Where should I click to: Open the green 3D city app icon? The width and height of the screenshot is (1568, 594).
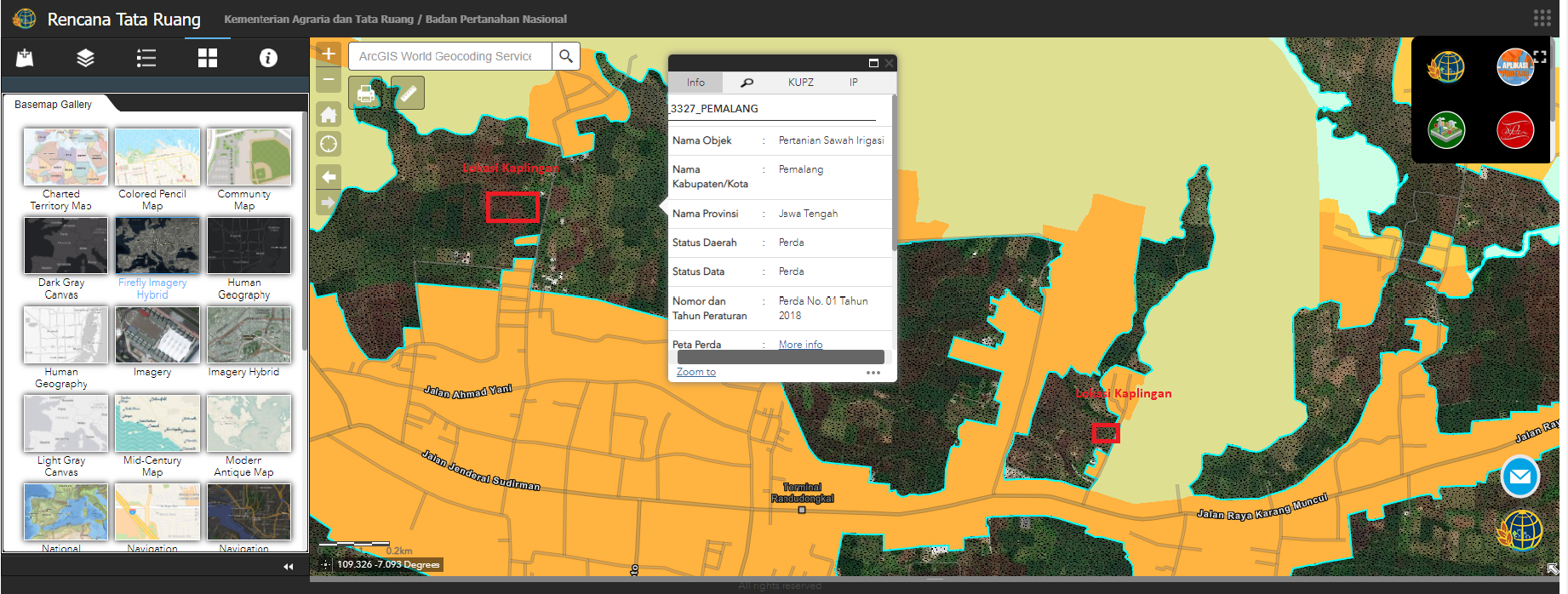pyautogui.click(x=1446, y=129)
